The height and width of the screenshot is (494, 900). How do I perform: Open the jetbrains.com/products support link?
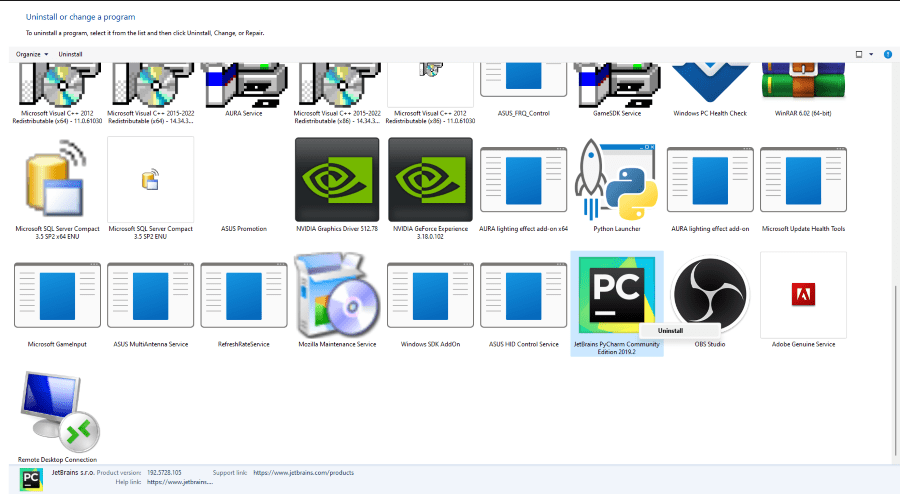point(303,473)
